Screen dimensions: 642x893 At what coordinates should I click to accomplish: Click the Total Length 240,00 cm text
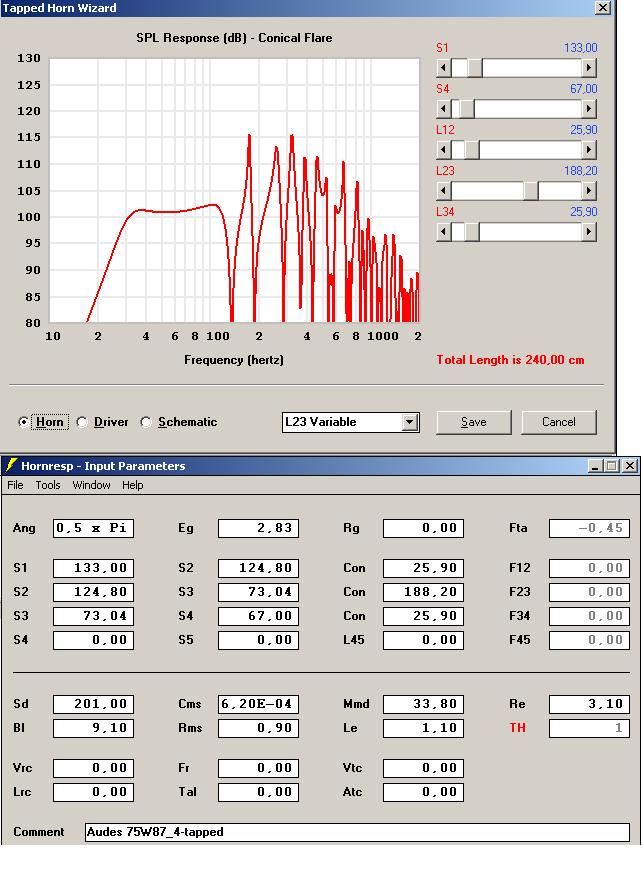point(510,360)
